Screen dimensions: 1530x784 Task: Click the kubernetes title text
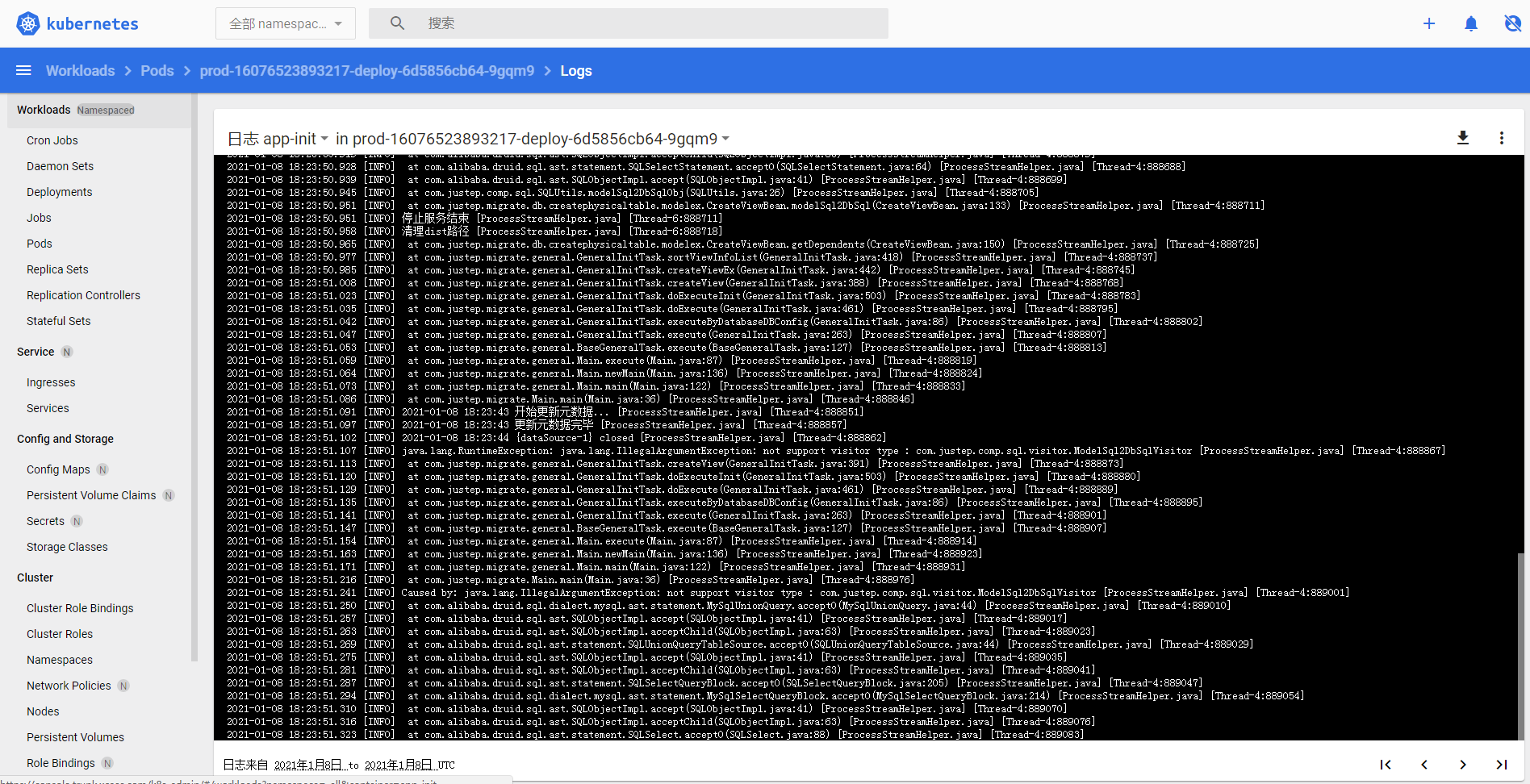(93, 24)
